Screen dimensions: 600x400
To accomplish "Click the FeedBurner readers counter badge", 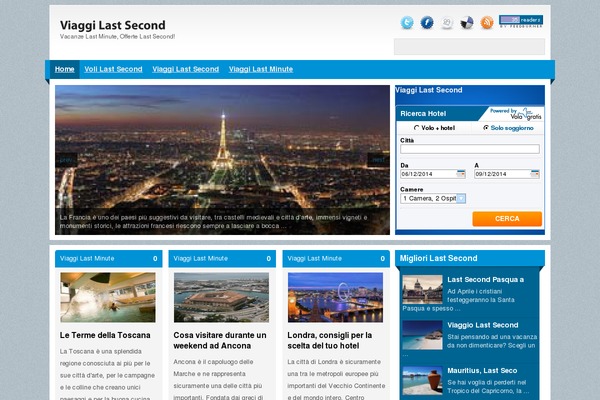I will [x=521, y=21].
